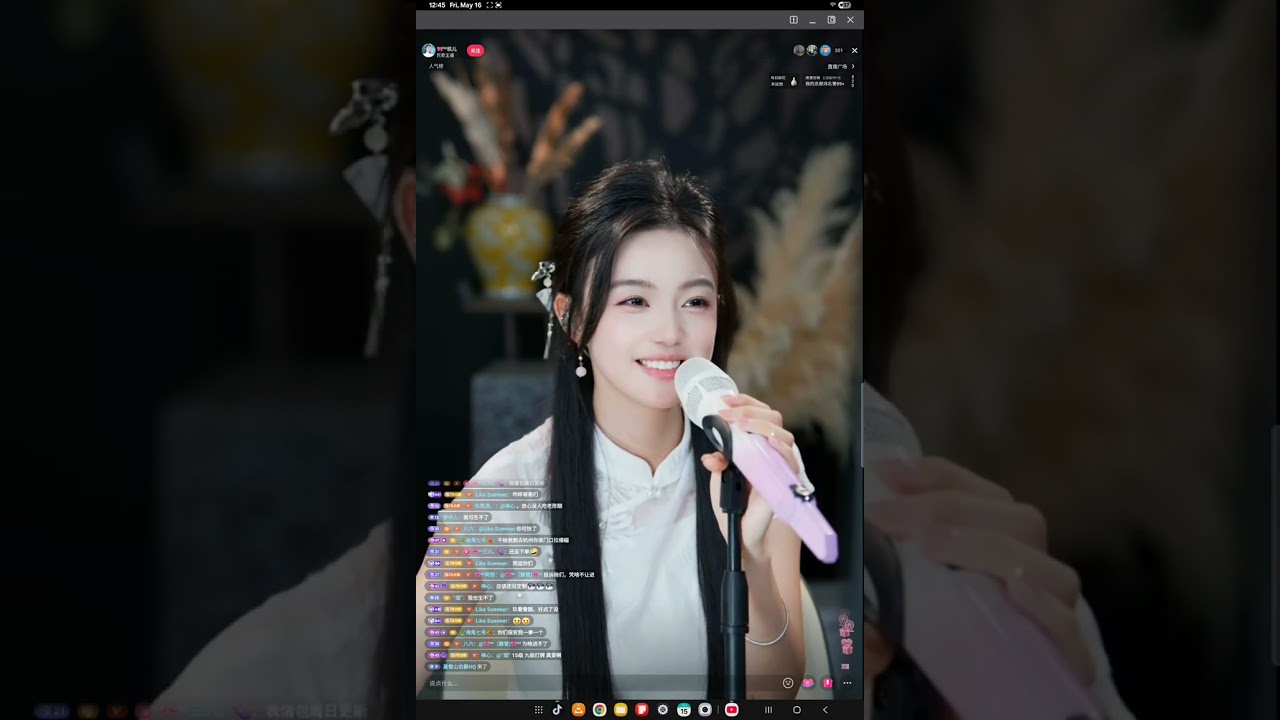Open the emoji picker in comment bar

point(788,683)
